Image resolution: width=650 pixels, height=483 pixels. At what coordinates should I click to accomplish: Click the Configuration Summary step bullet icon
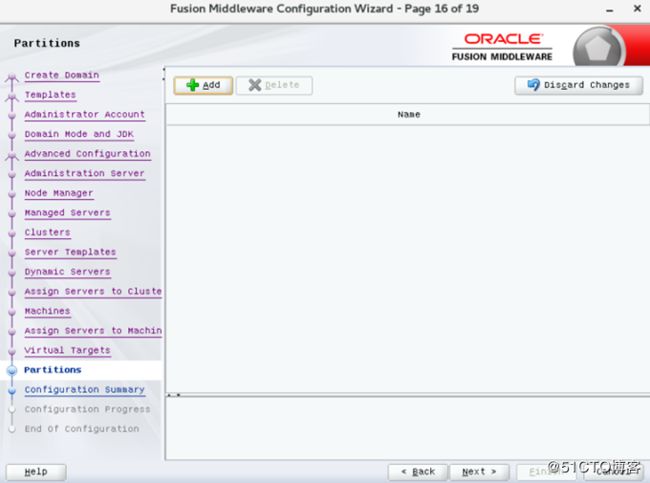click(x=12, y=390)
